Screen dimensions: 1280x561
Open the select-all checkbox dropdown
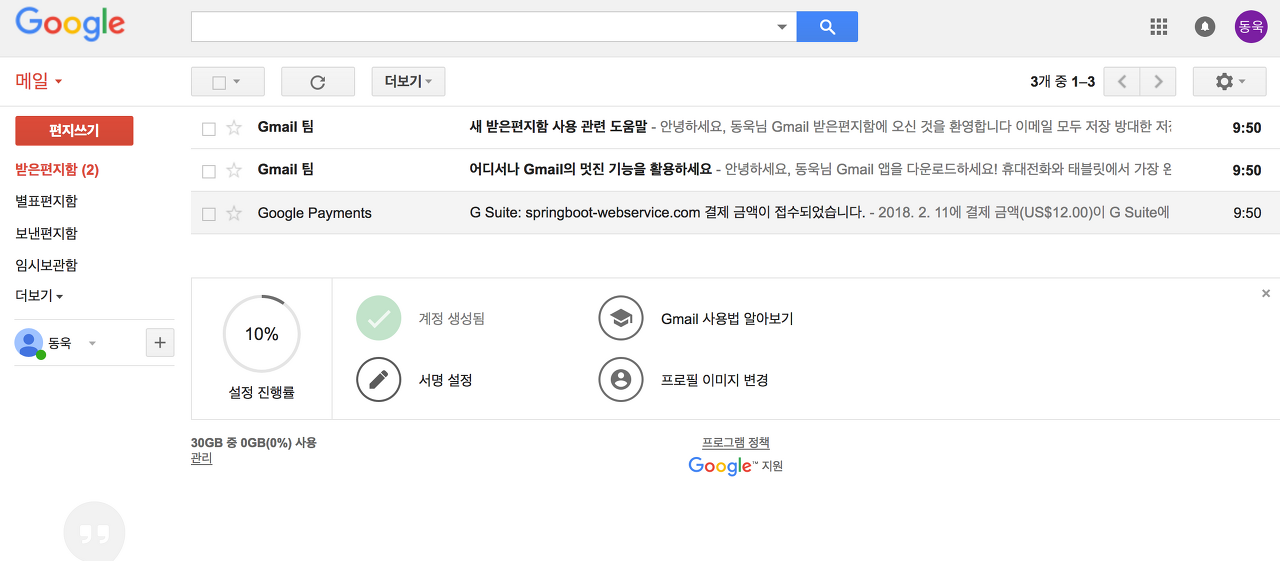pyautogui.click(x=228, y=82)
